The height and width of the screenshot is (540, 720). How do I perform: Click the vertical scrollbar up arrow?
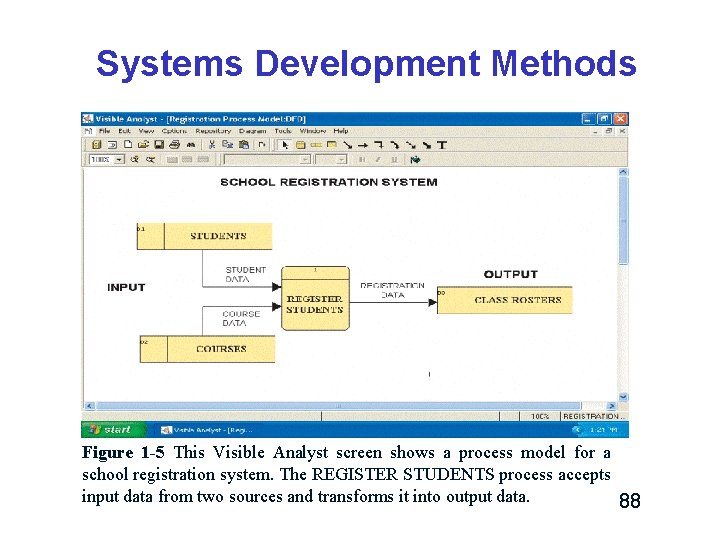tap(623, 172)
